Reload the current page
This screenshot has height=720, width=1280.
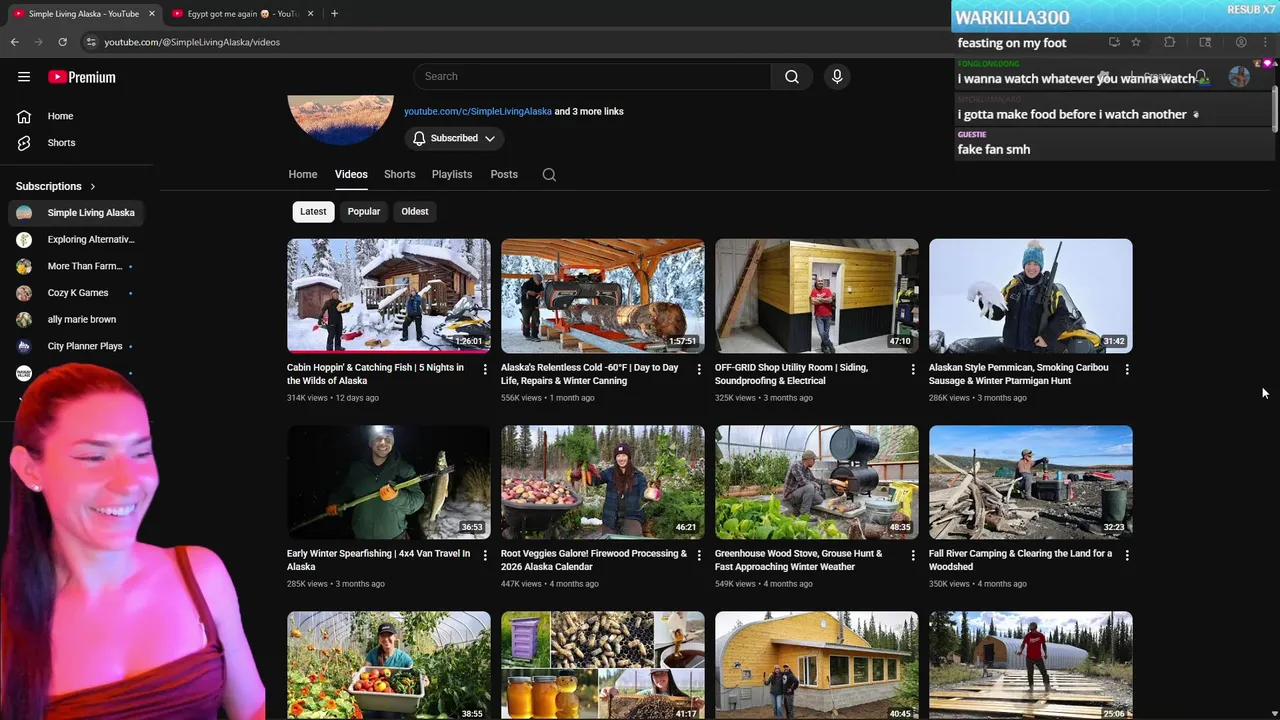click(x=62, y=42)
